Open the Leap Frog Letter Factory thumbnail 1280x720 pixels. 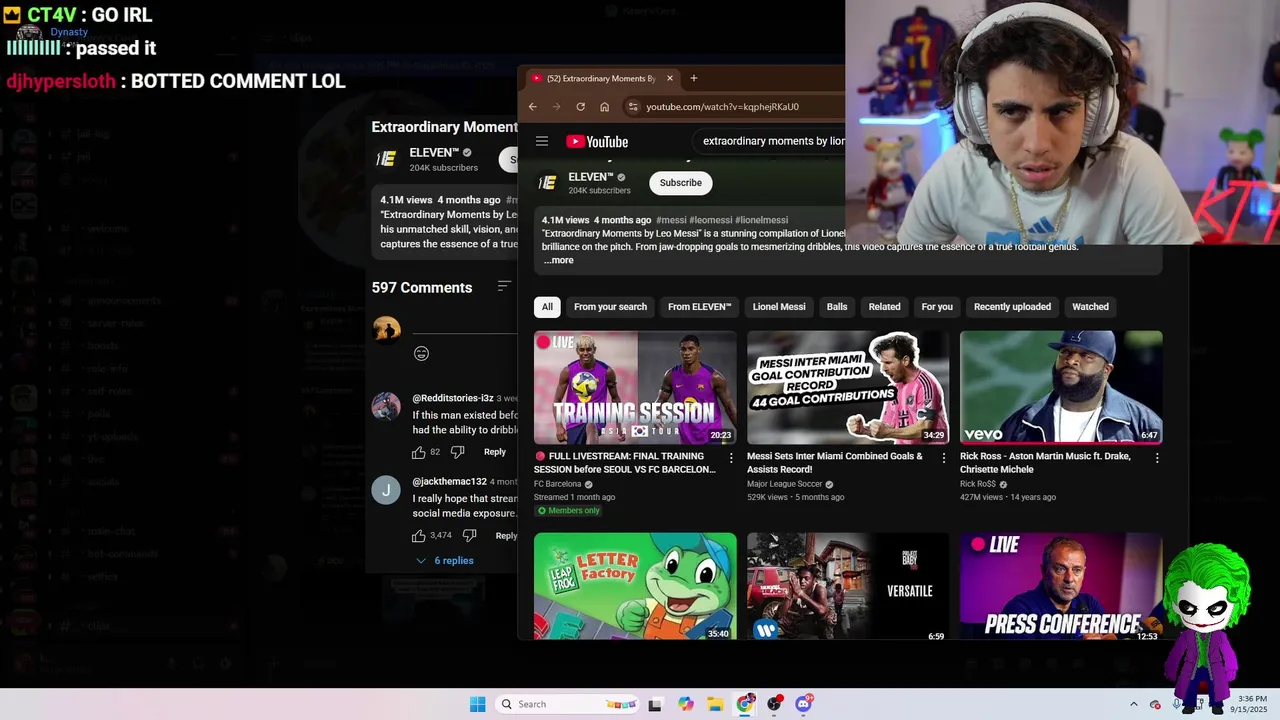(x=635, y=586)
